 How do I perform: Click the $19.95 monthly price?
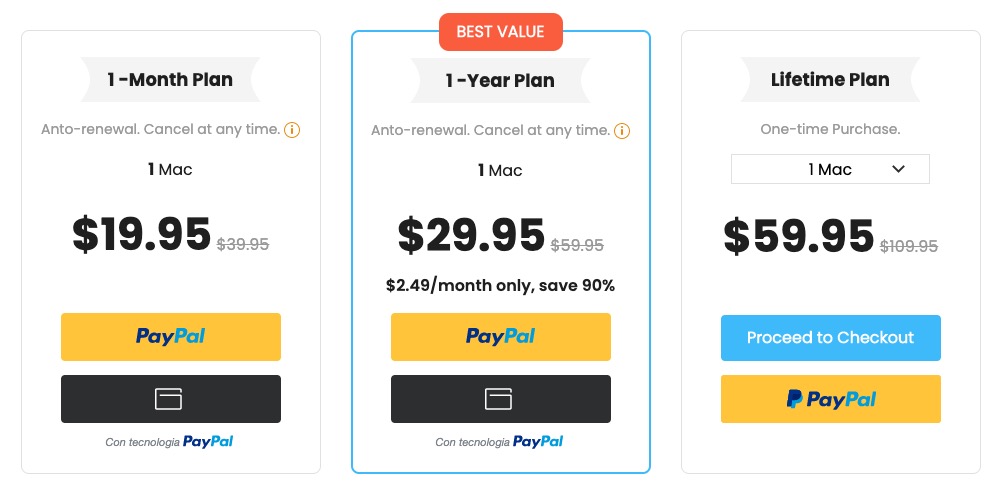click(x=141, y=234)
